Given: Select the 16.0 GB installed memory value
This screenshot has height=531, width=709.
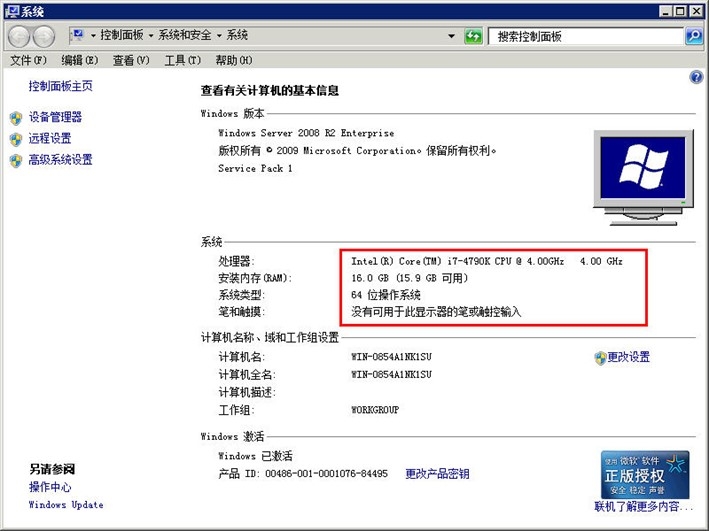Looking at the screenshot, I should click(410, 278).
